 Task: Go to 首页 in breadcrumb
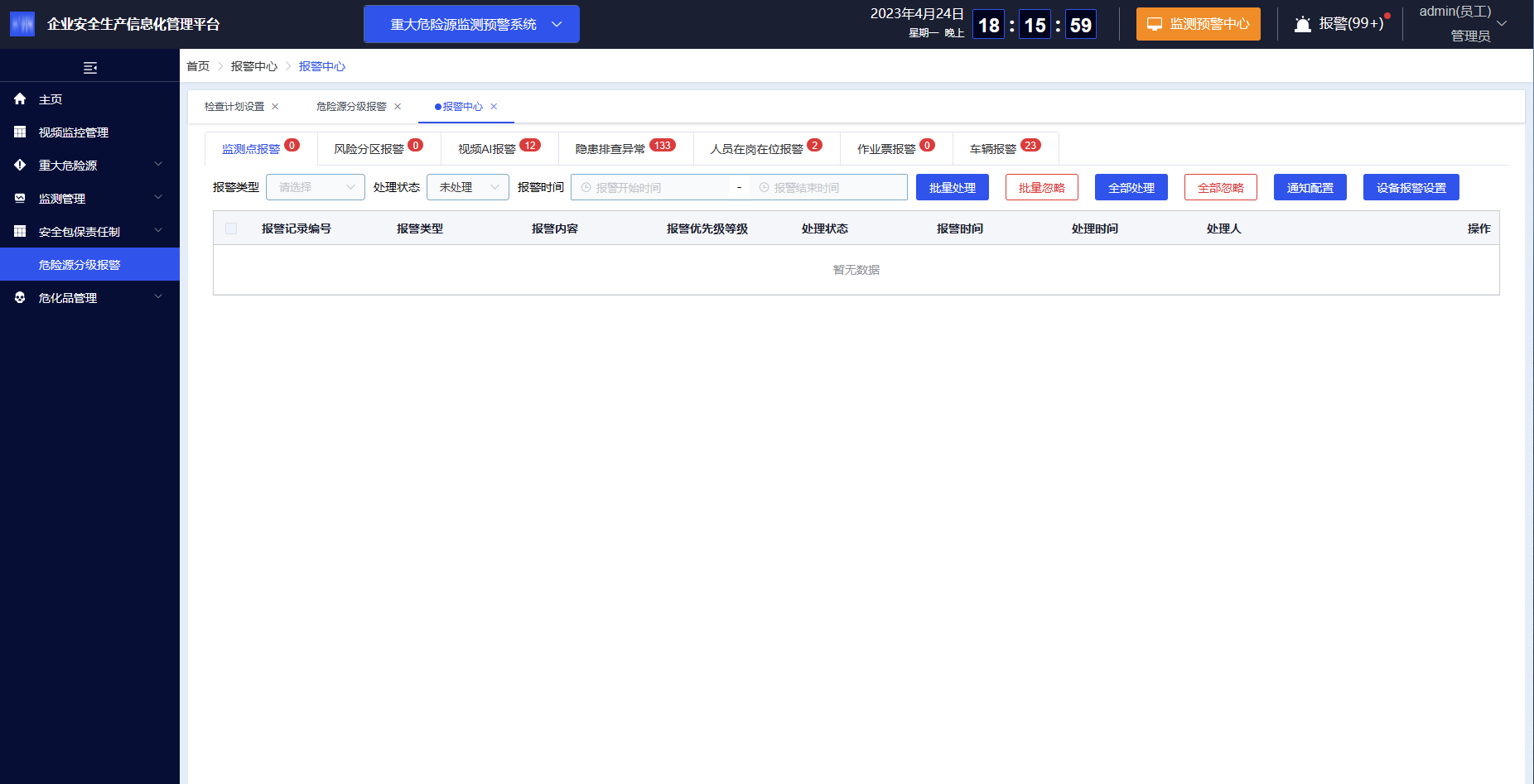click(x=198, y=66)
